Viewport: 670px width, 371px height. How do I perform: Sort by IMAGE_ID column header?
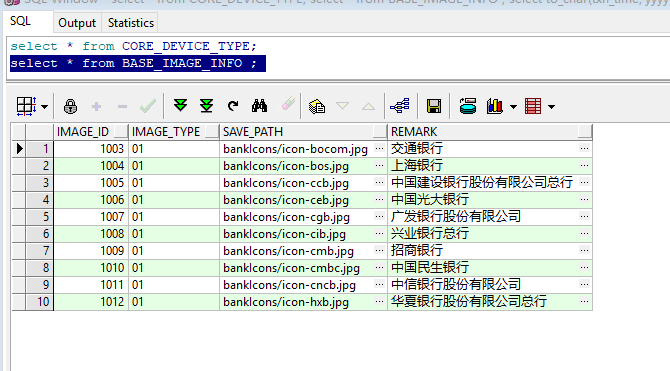tap(91, 131)
